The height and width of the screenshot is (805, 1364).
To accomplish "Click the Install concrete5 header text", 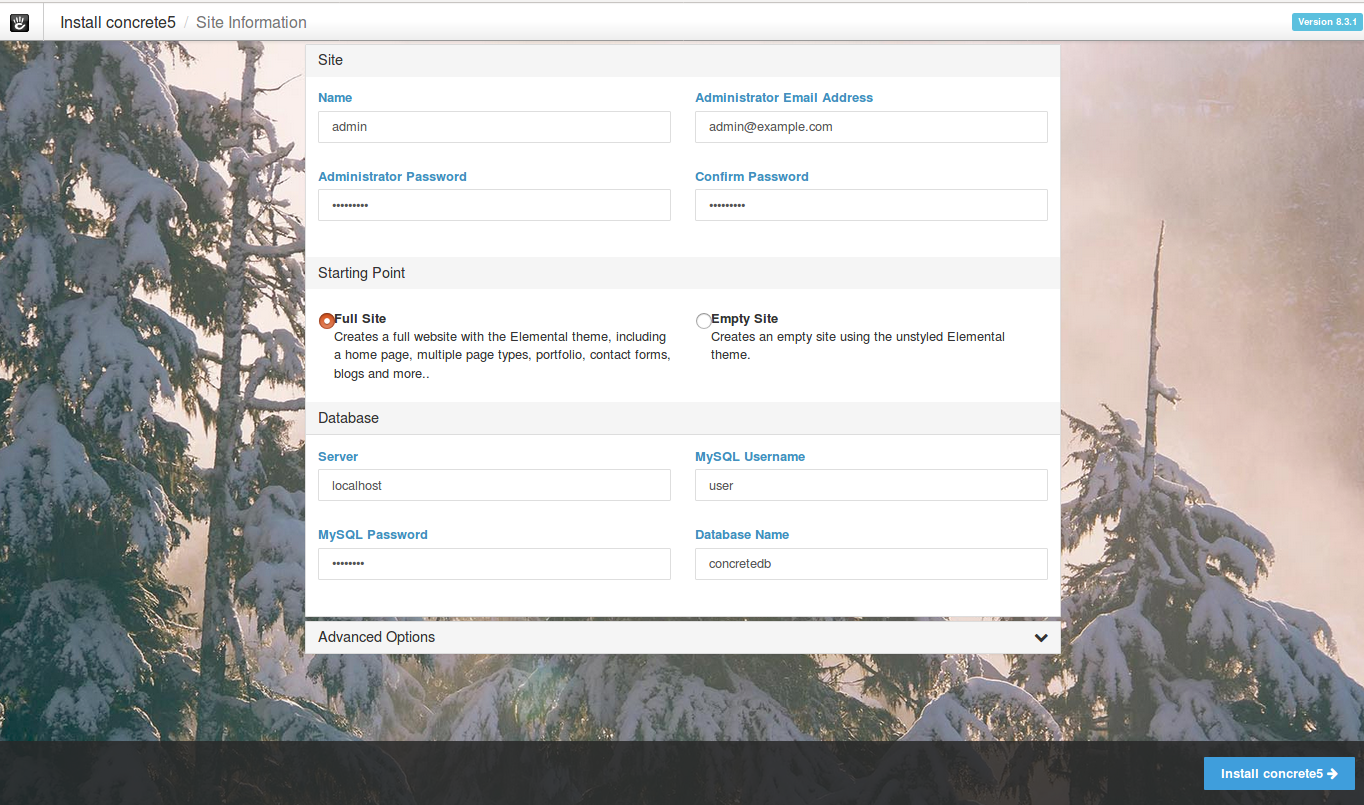I will [x=118, y=22].
